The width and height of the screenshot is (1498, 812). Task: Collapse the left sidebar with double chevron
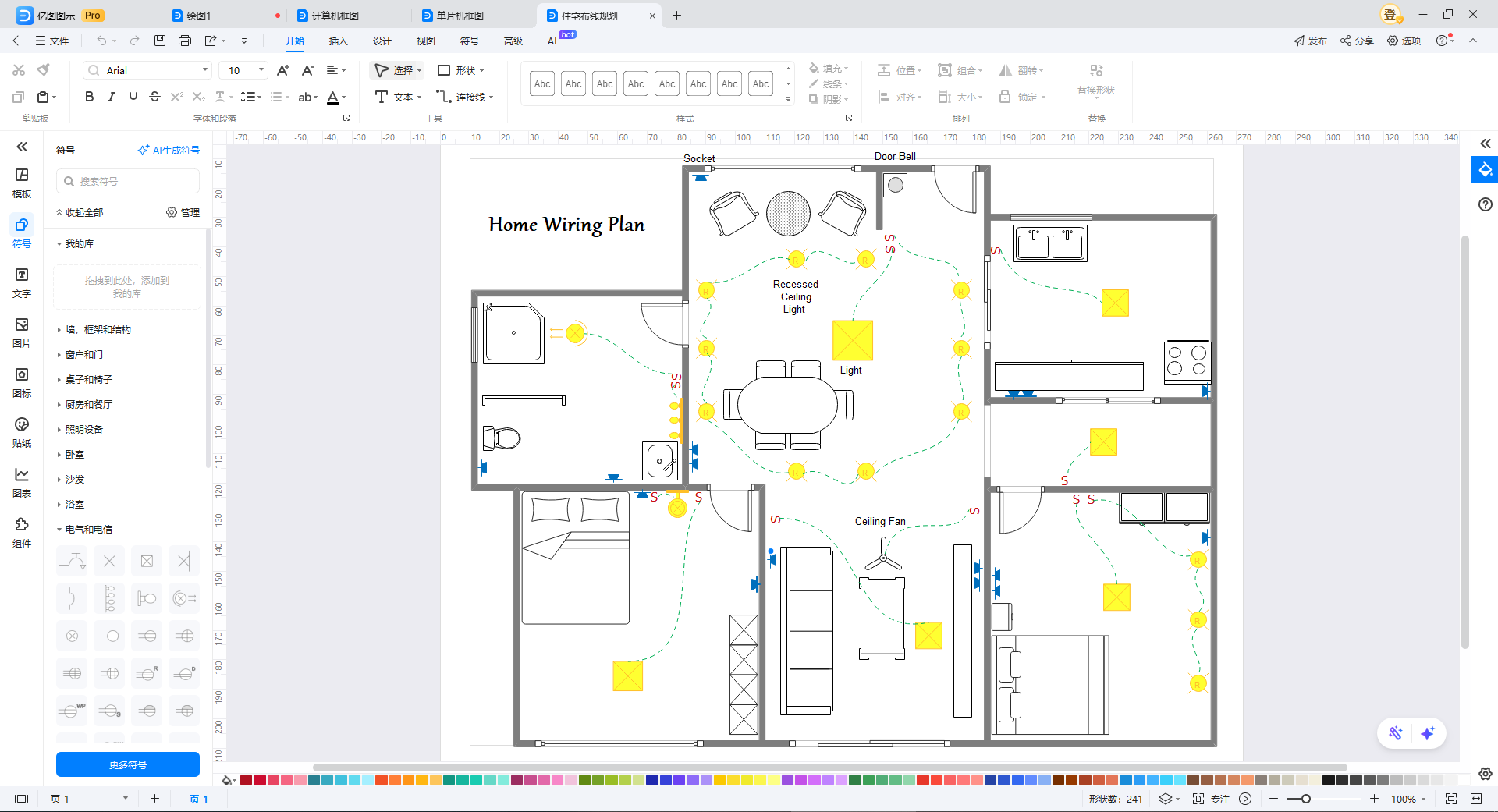point(22,147)
